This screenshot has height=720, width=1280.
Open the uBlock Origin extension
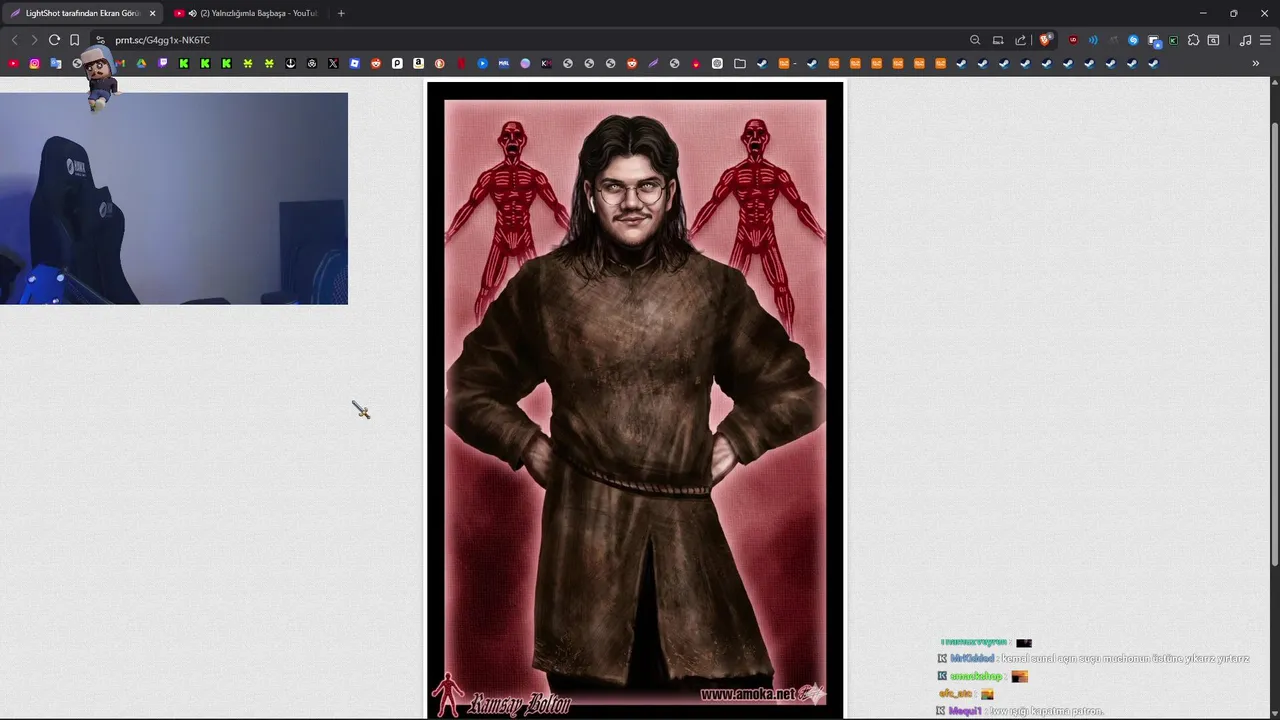1073,40
